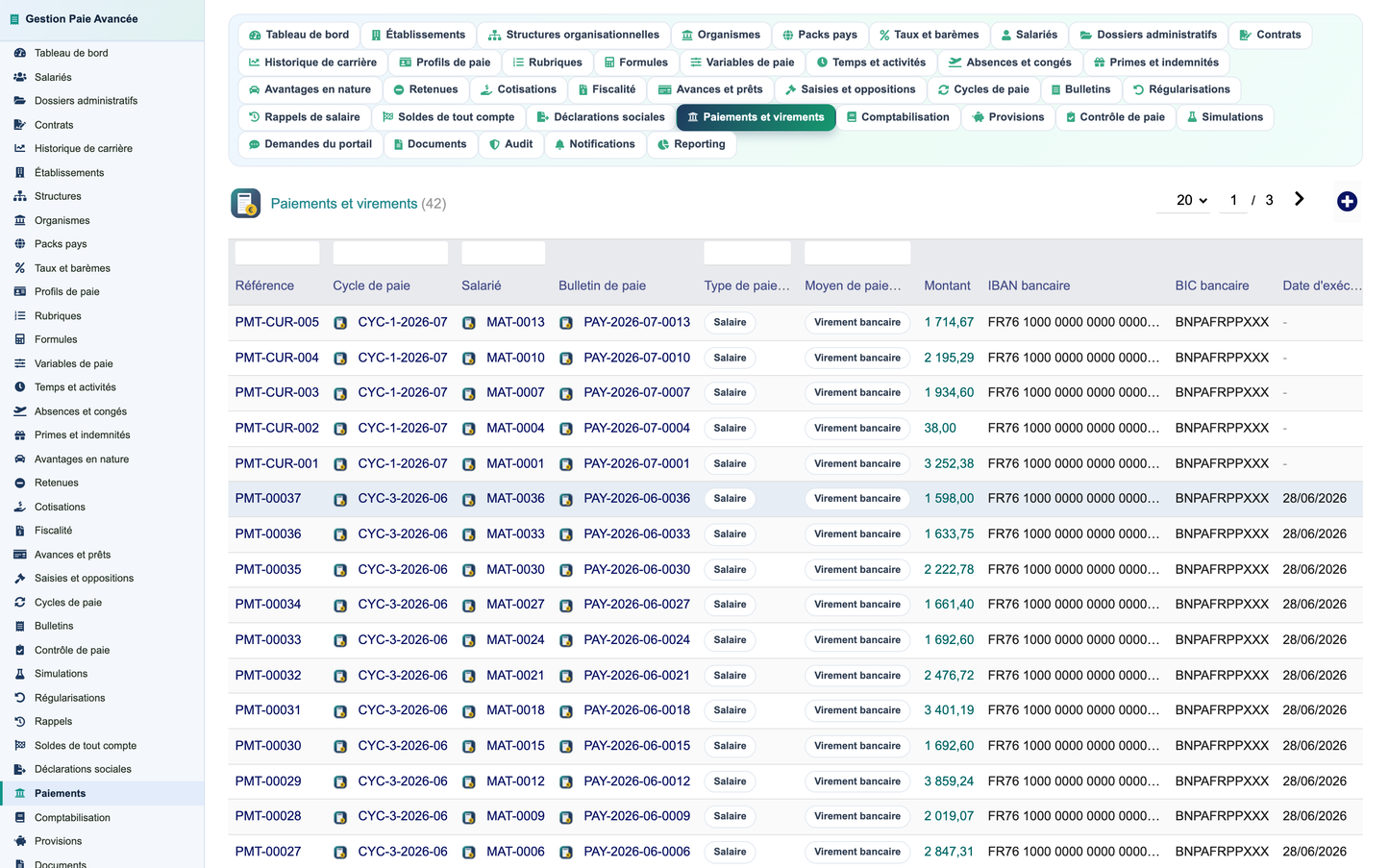Open employee MAT-0001 link
1389x868 pixels.
[515, 463]
